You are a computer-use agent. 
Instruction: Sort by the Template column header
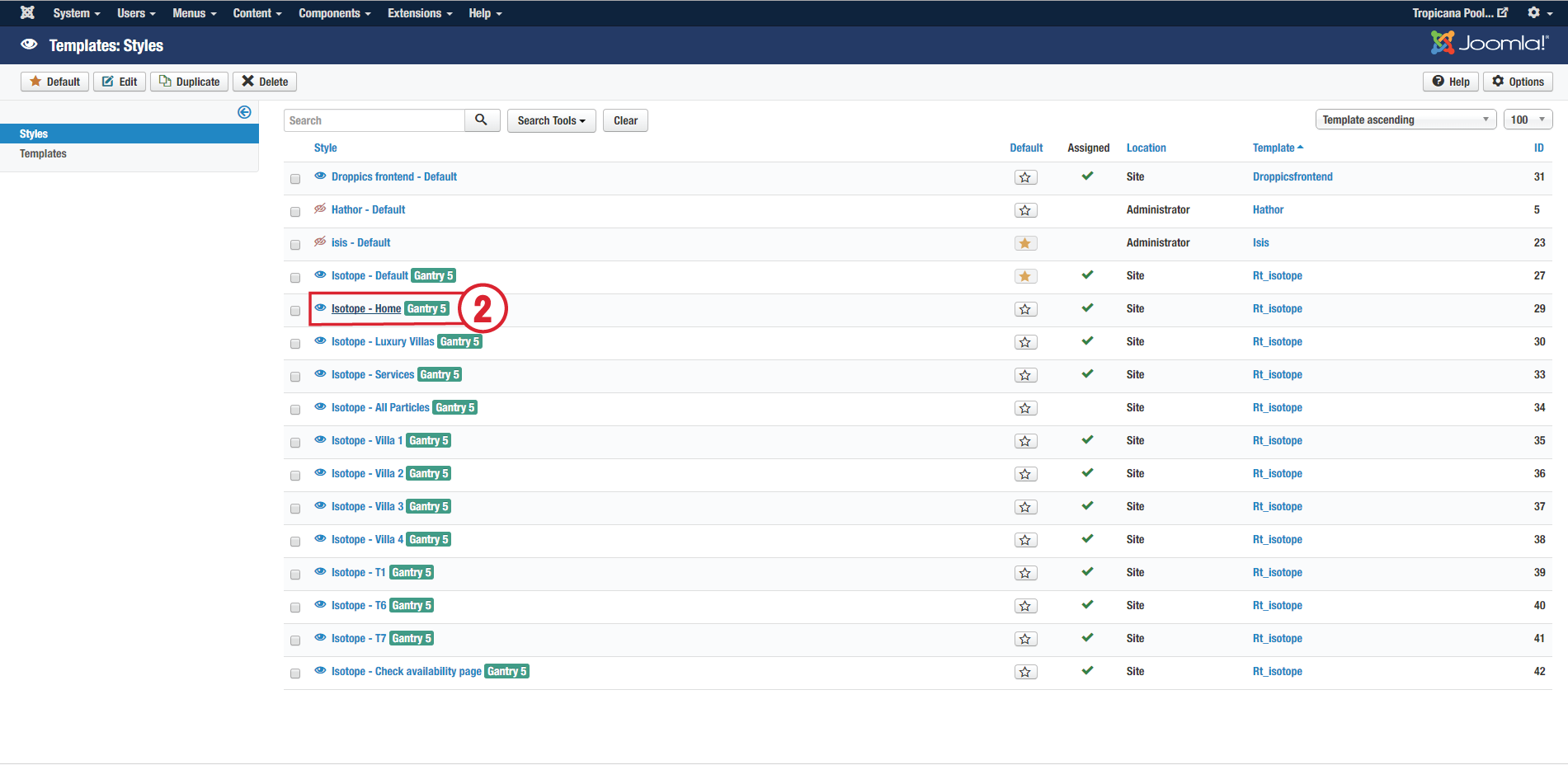pyautogui.click(x=1278, y=148)
